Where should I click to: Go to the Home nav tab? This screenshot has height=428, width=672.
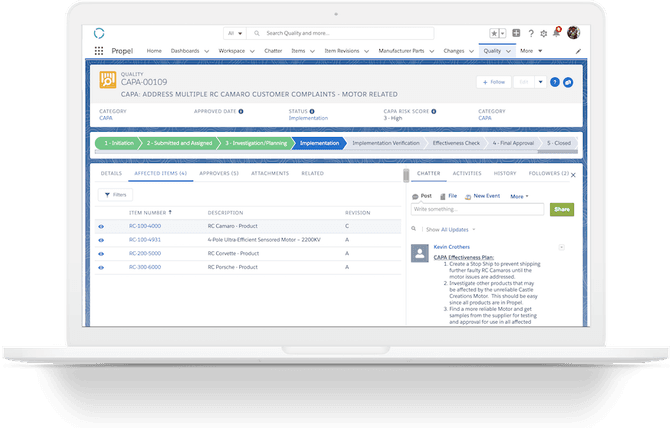pyautogui.click(x=154, y=51)
